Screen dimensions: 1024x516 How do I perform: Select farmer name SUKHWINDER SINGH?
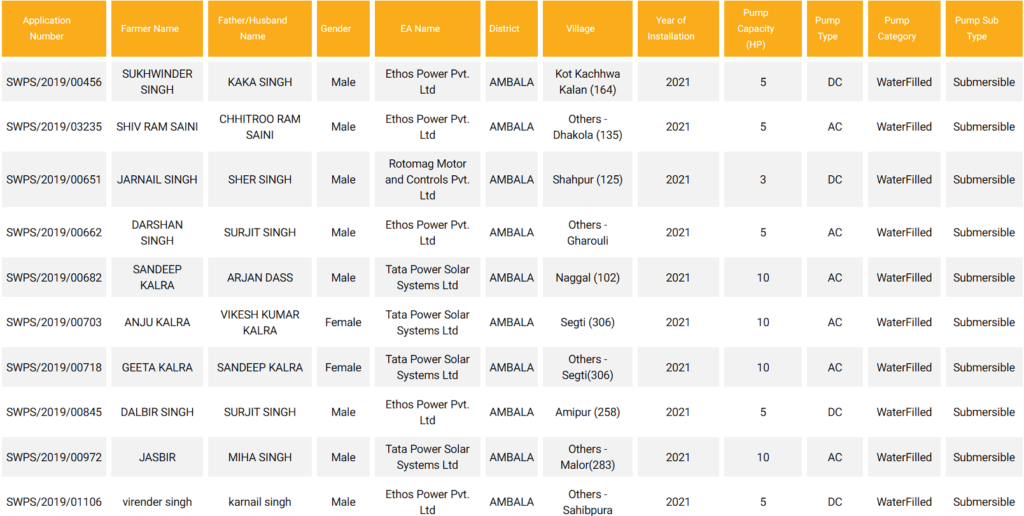click(x=157, y=82)
